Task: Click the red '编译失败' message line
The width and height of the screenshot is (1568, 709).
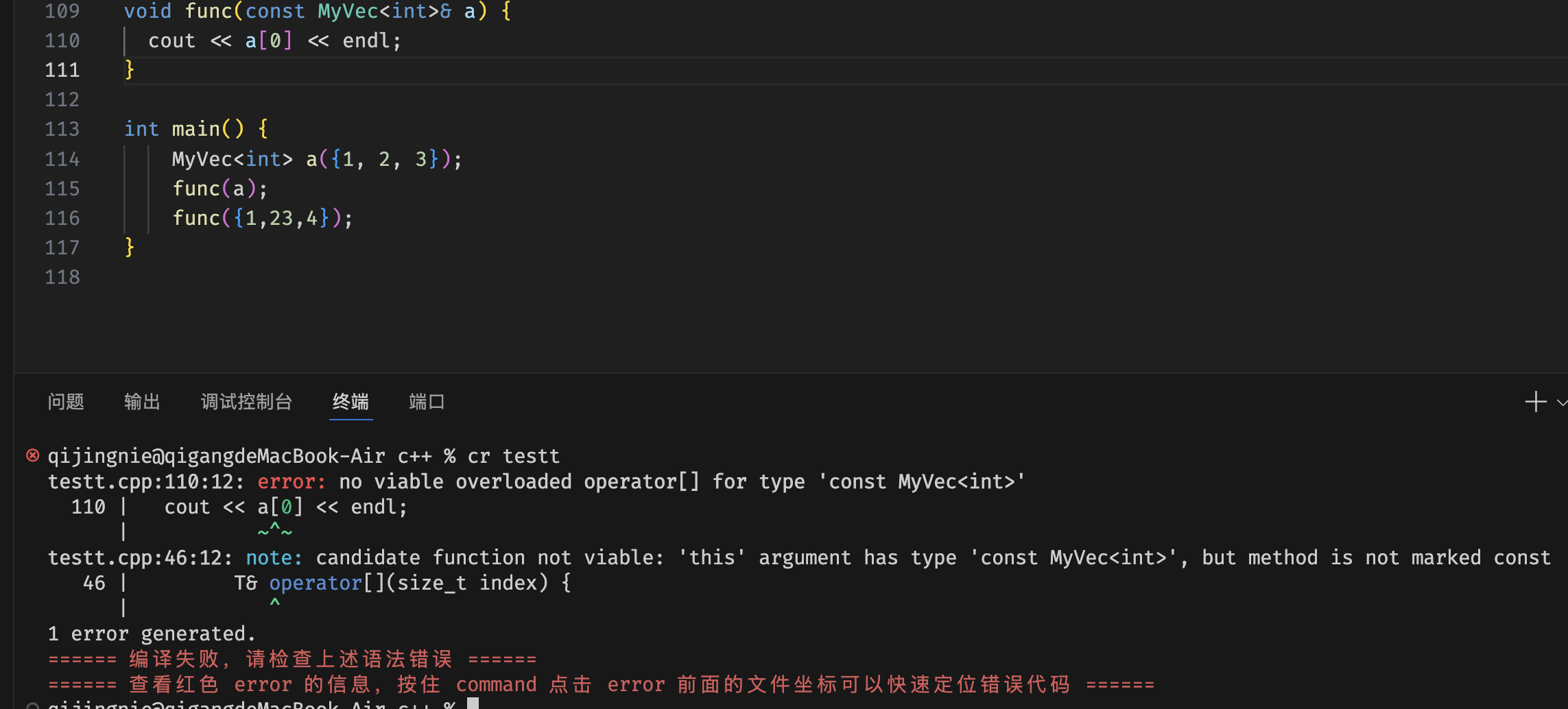Action: pyautogui.click(x=292, y=659)
